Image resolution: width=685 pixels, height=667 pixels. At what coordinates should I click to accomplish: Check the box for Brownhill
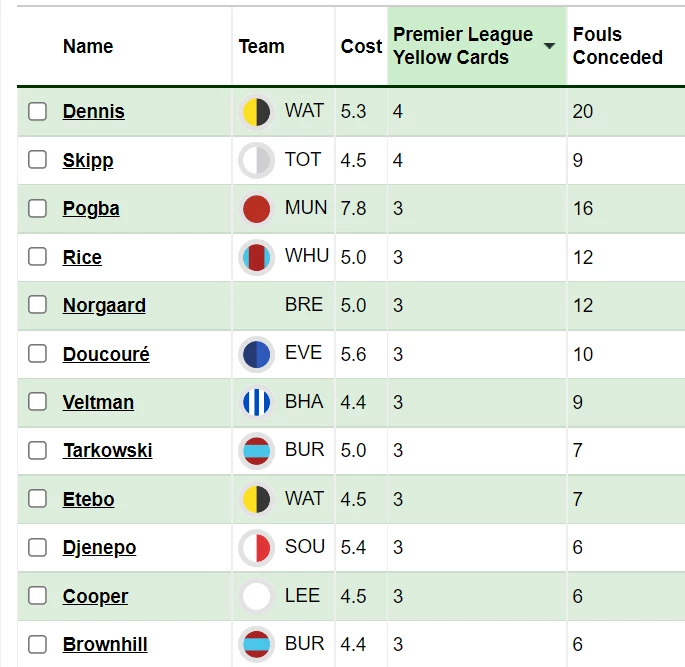click(38, 644)
